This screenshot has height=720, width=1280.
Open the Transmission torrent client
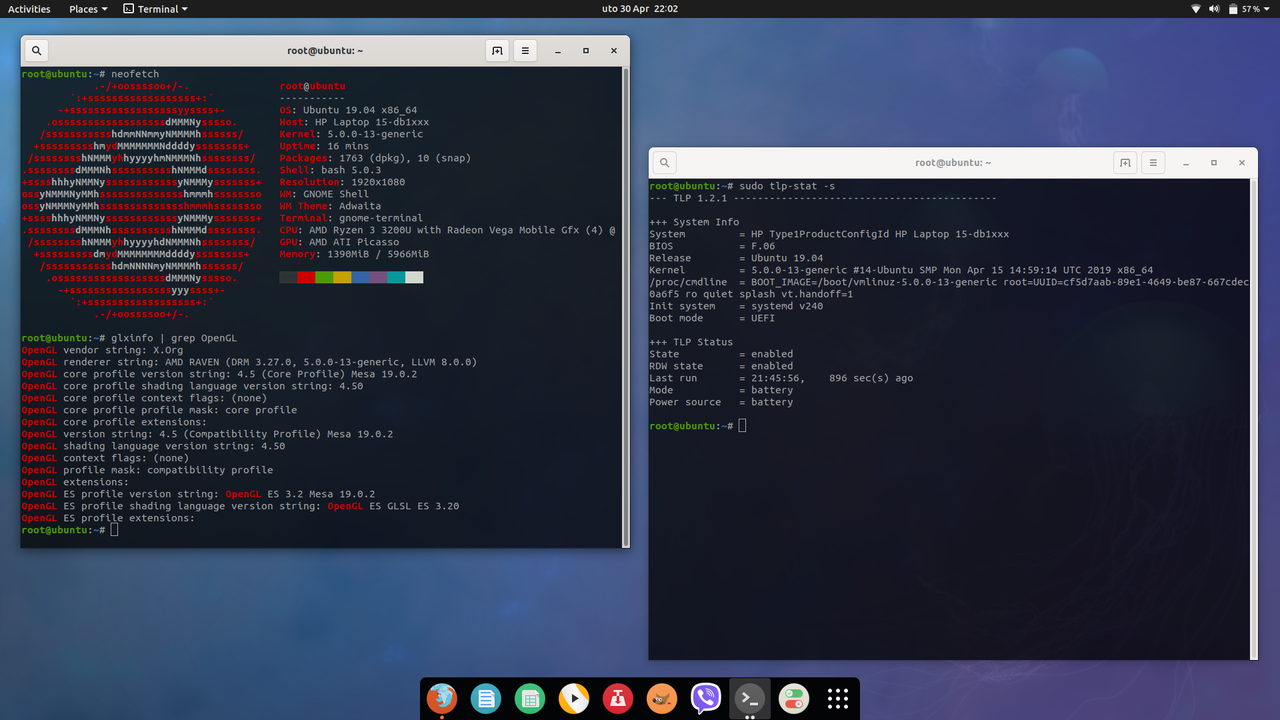click(617, 699)
